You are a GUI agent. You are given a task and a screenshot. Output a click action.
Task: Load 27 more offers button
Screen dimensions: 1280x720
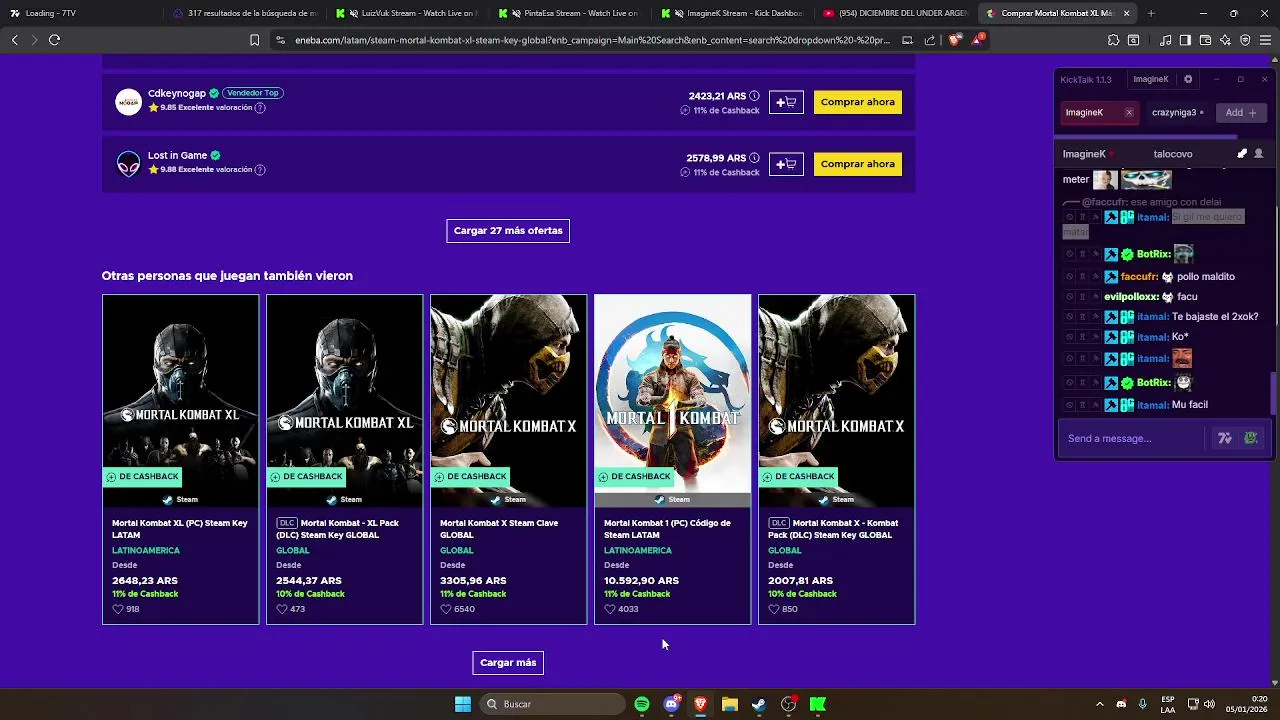(508, 230)
